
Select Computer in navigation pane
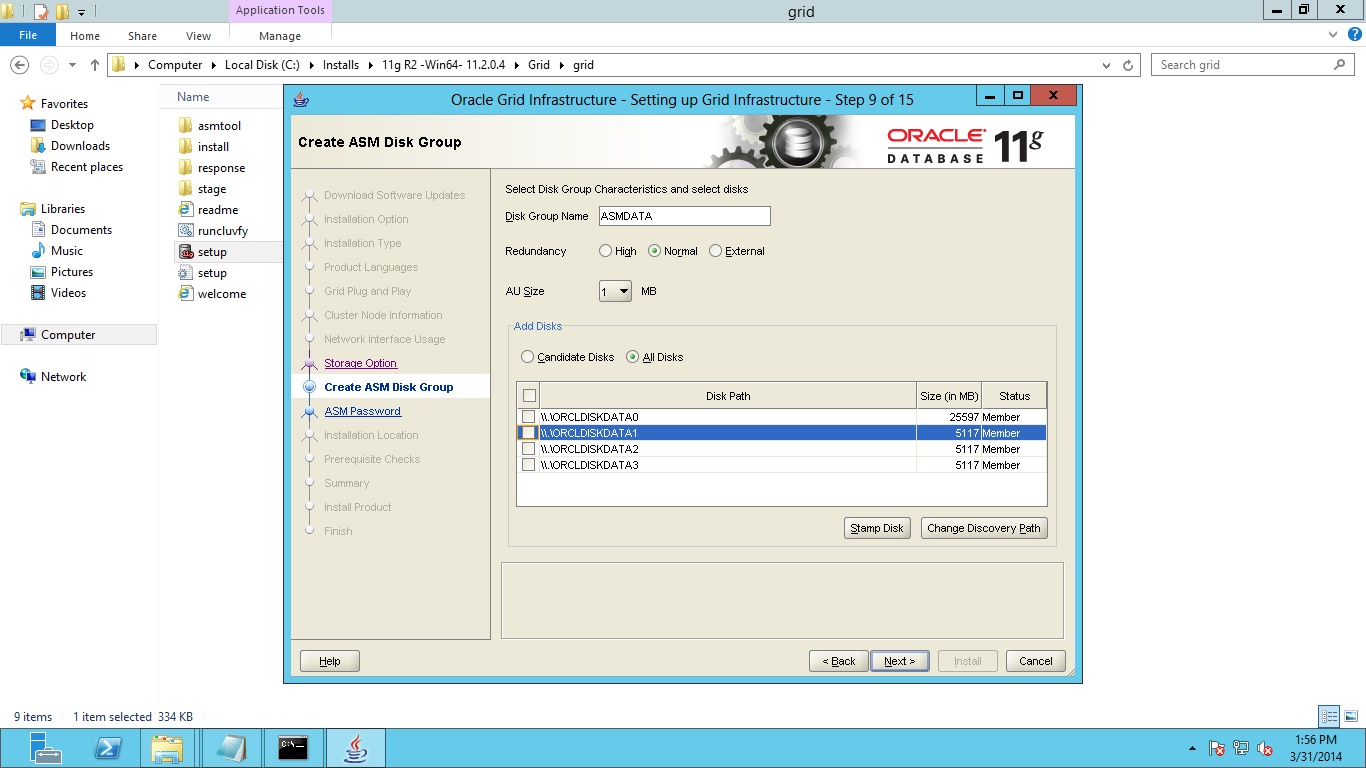pyautogui.click(x=68, y=335)
